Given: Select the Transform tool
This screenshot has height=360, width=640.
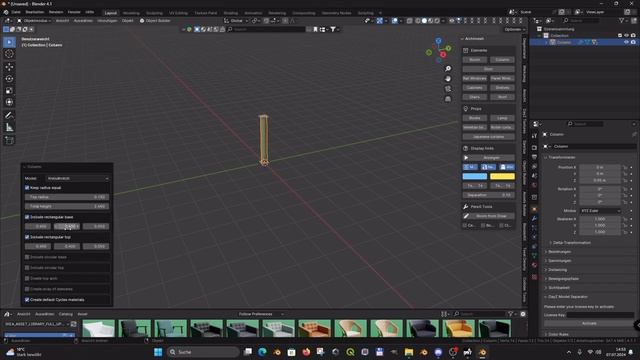Looking at the screenshot, I should (x=9, y=102).
